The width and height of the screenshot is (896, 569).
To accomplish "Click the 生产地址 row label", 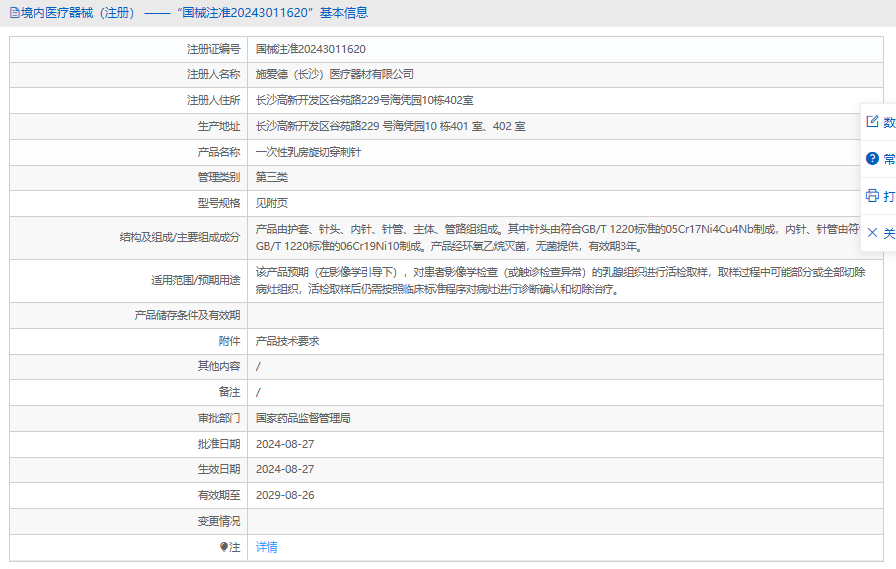I will (x=219, y=126).
